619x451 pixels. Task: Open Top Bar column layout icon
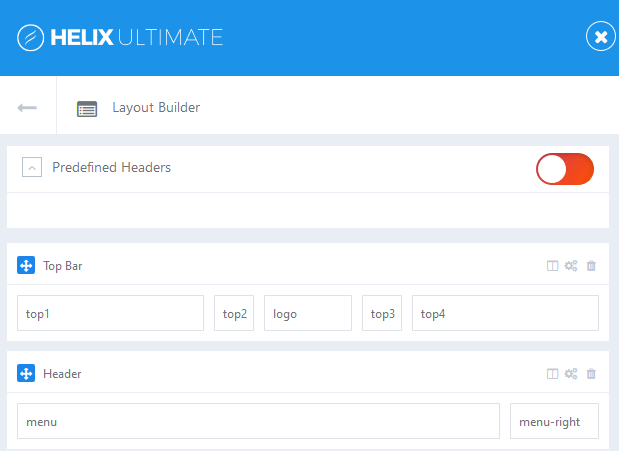click(x=552, y=266)
